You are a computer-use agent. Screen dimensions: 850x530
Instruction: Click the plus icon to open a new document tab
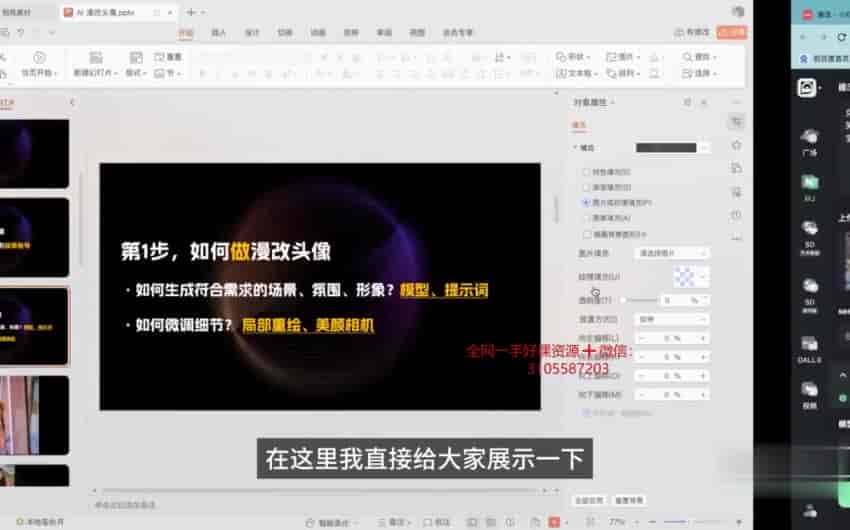(x=191, y=12)
